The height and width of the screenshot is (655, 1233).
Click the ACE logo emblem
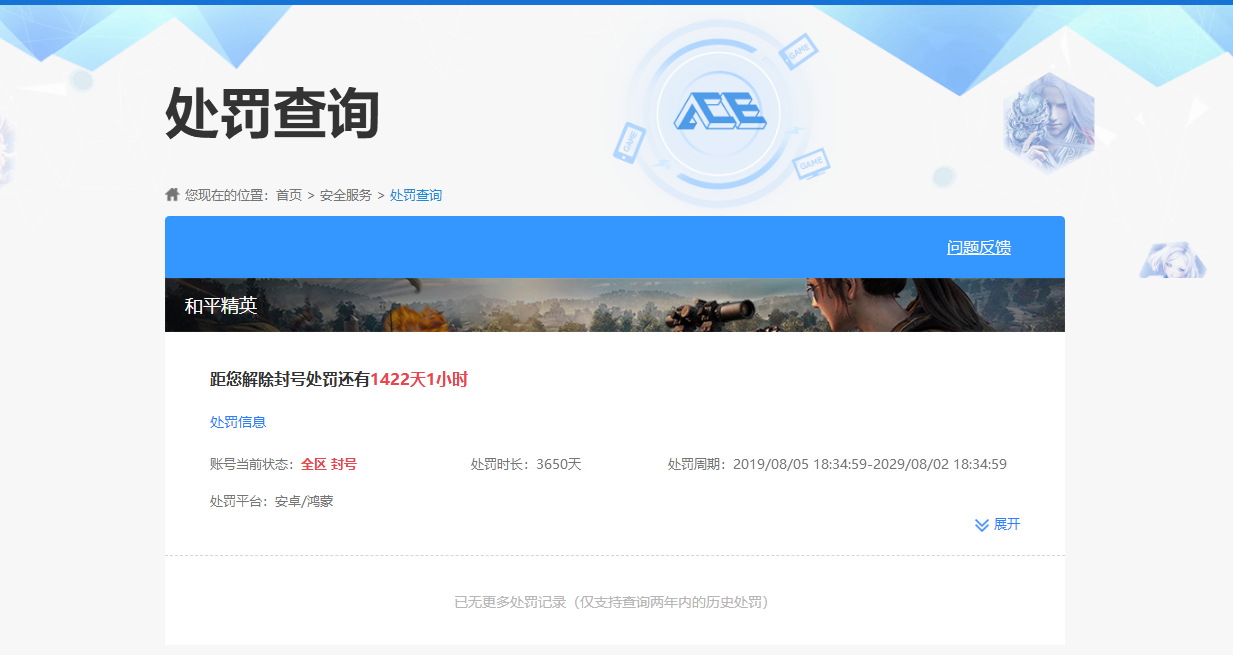click(x=720, y=110)
